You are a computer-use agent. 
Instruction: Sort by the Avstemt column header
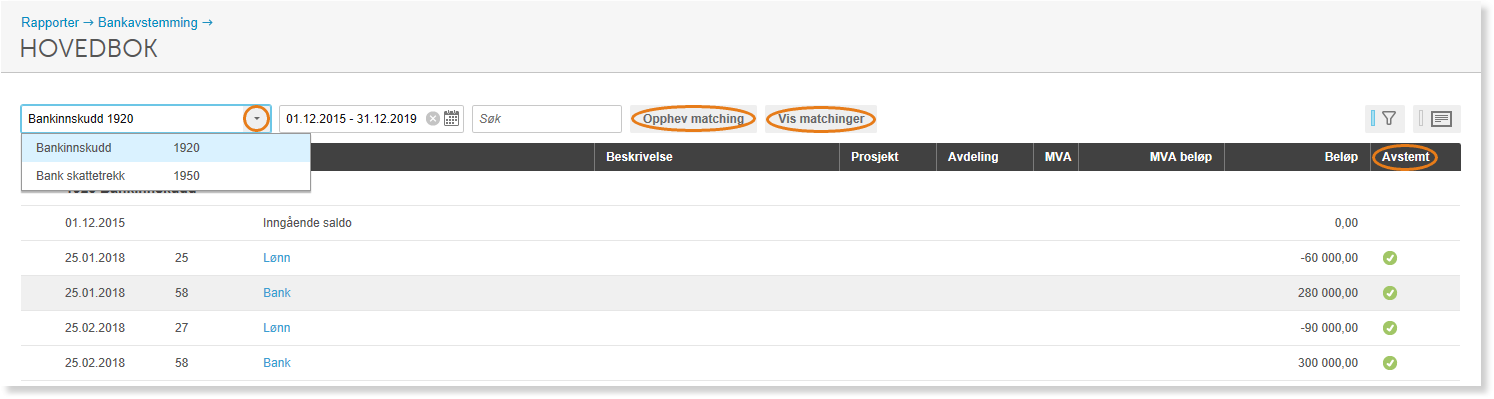point(1405,157)
